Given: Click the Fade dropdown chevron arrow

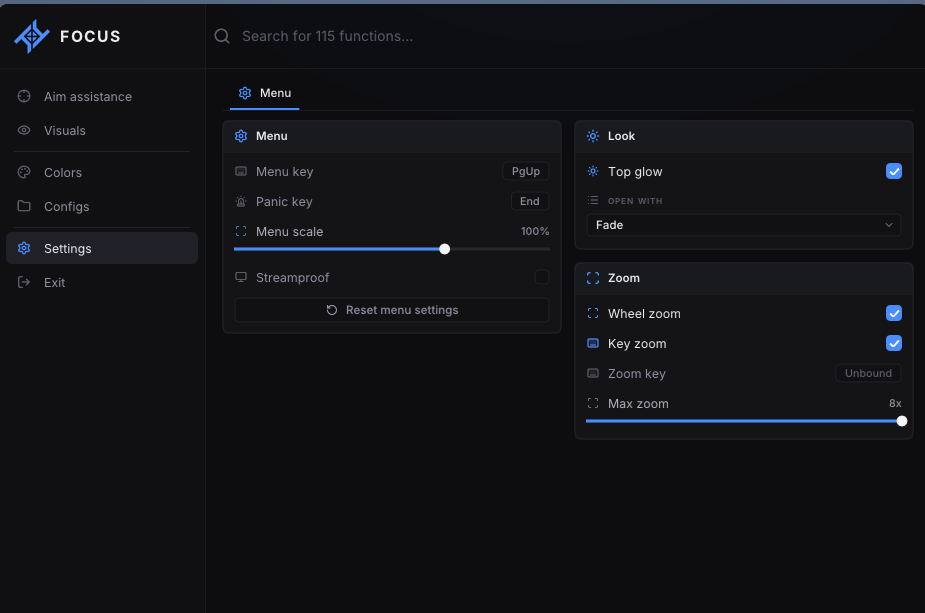Looking at the screenshot, I should 888,225.
